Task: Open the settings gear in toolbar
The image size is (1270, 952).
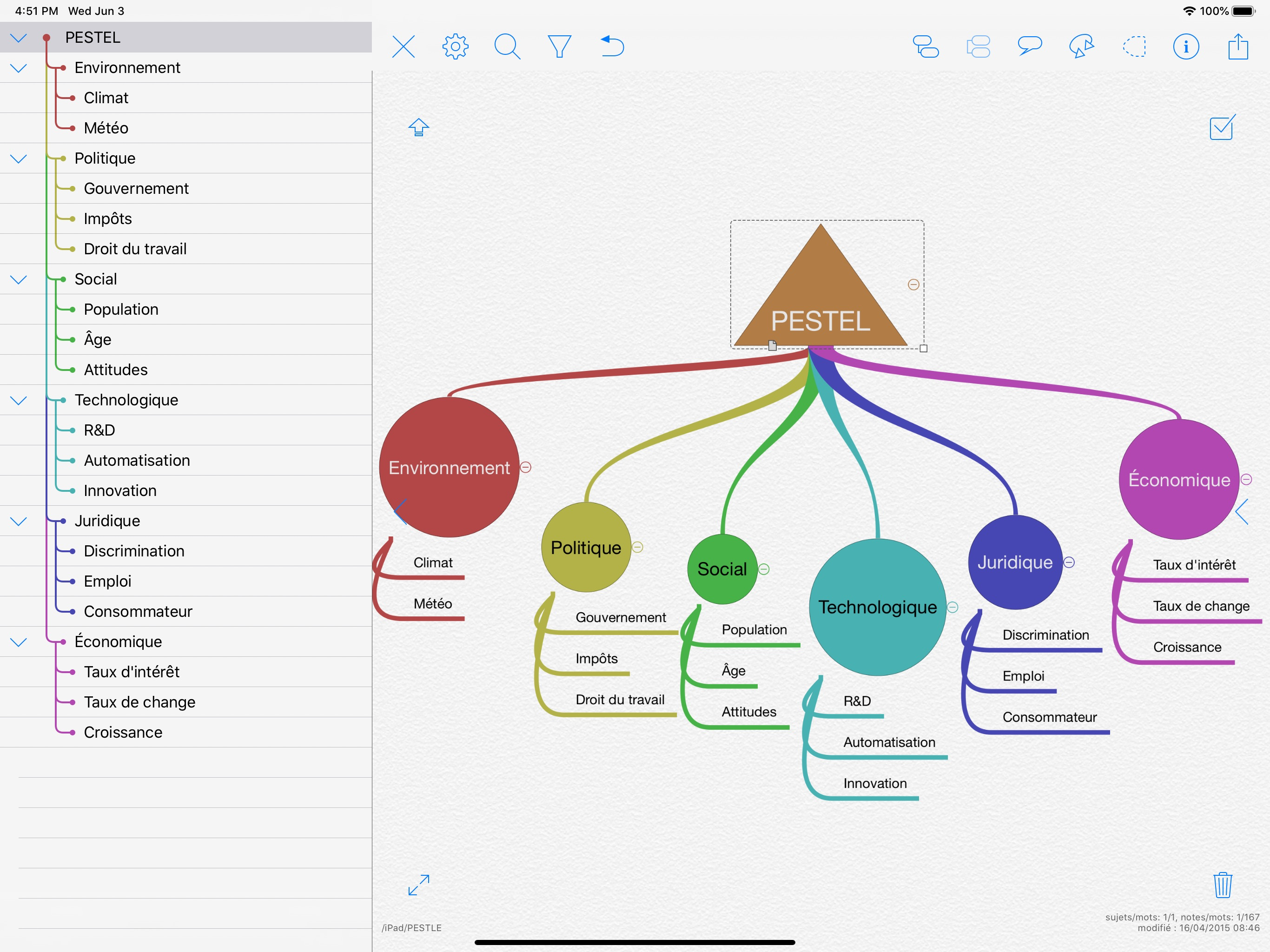Action: [x=455, y=46]
